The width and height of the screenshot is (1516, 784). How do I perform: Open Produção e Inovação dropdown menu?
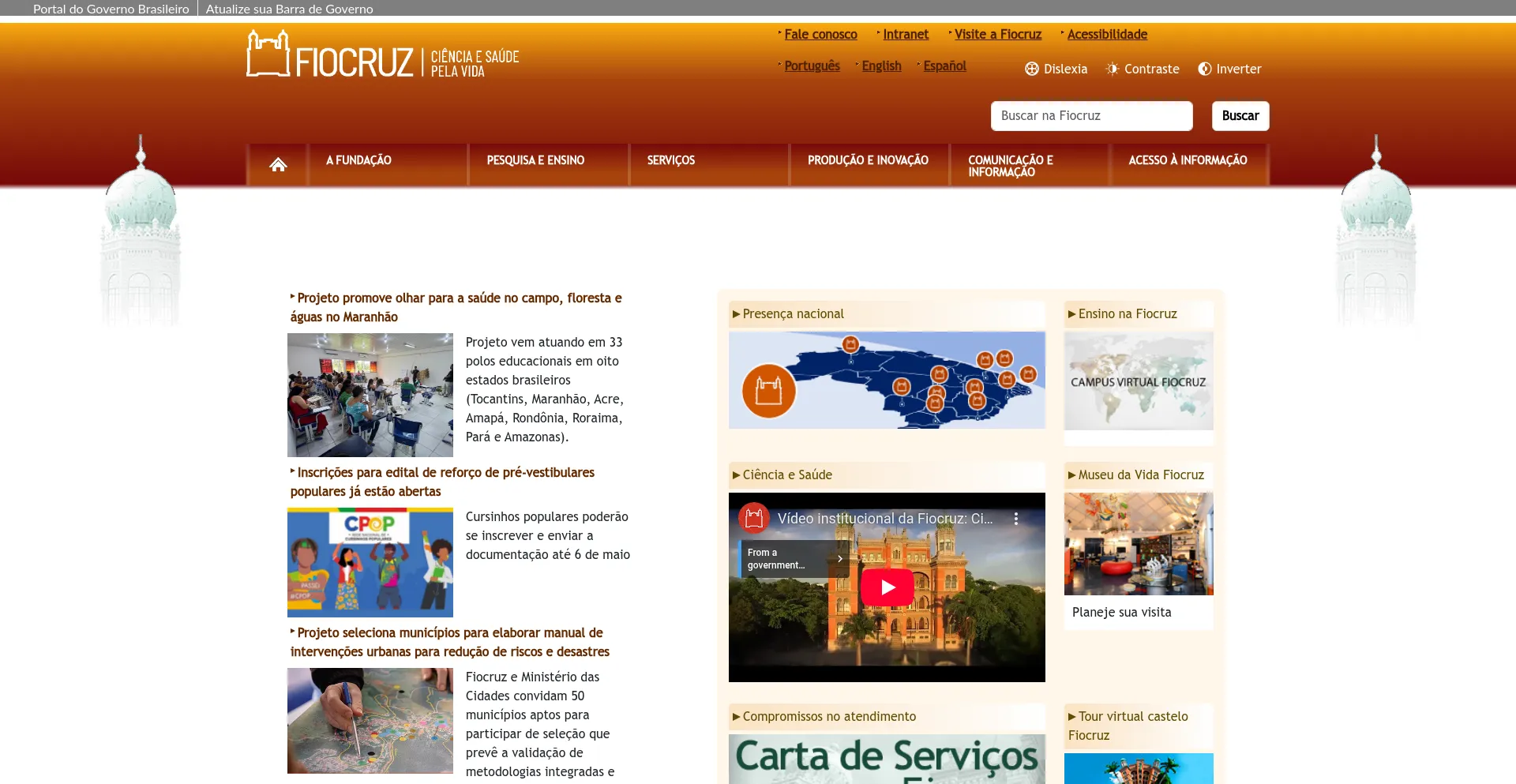click(868, 160)
